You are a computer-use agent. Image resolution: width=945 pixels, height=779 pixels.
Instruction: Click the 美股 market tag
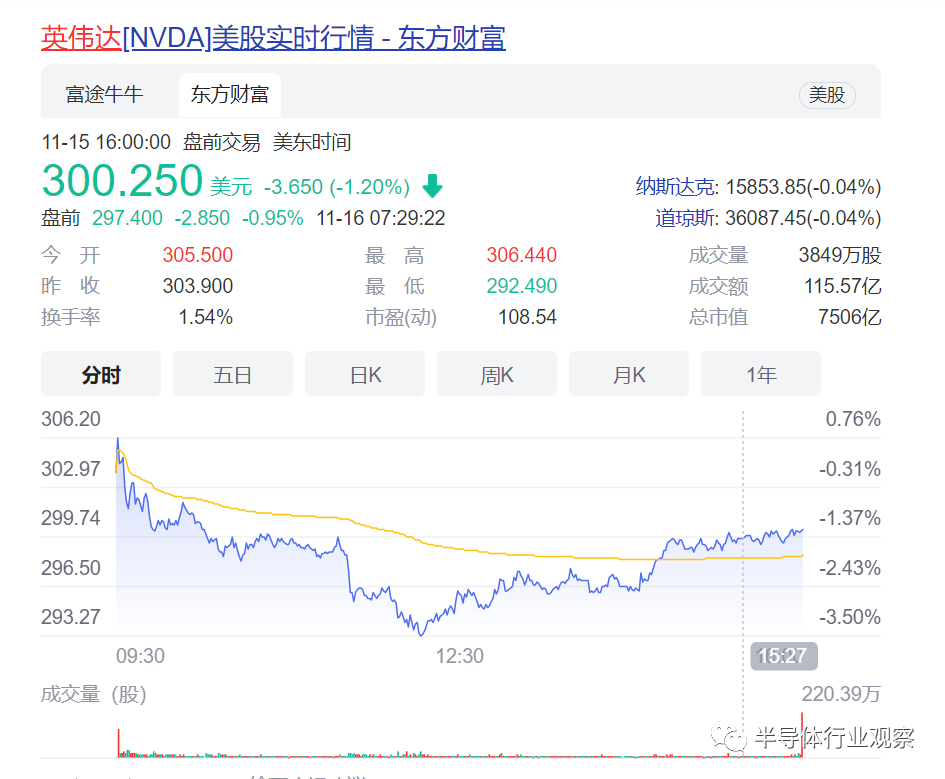point(827,95)
